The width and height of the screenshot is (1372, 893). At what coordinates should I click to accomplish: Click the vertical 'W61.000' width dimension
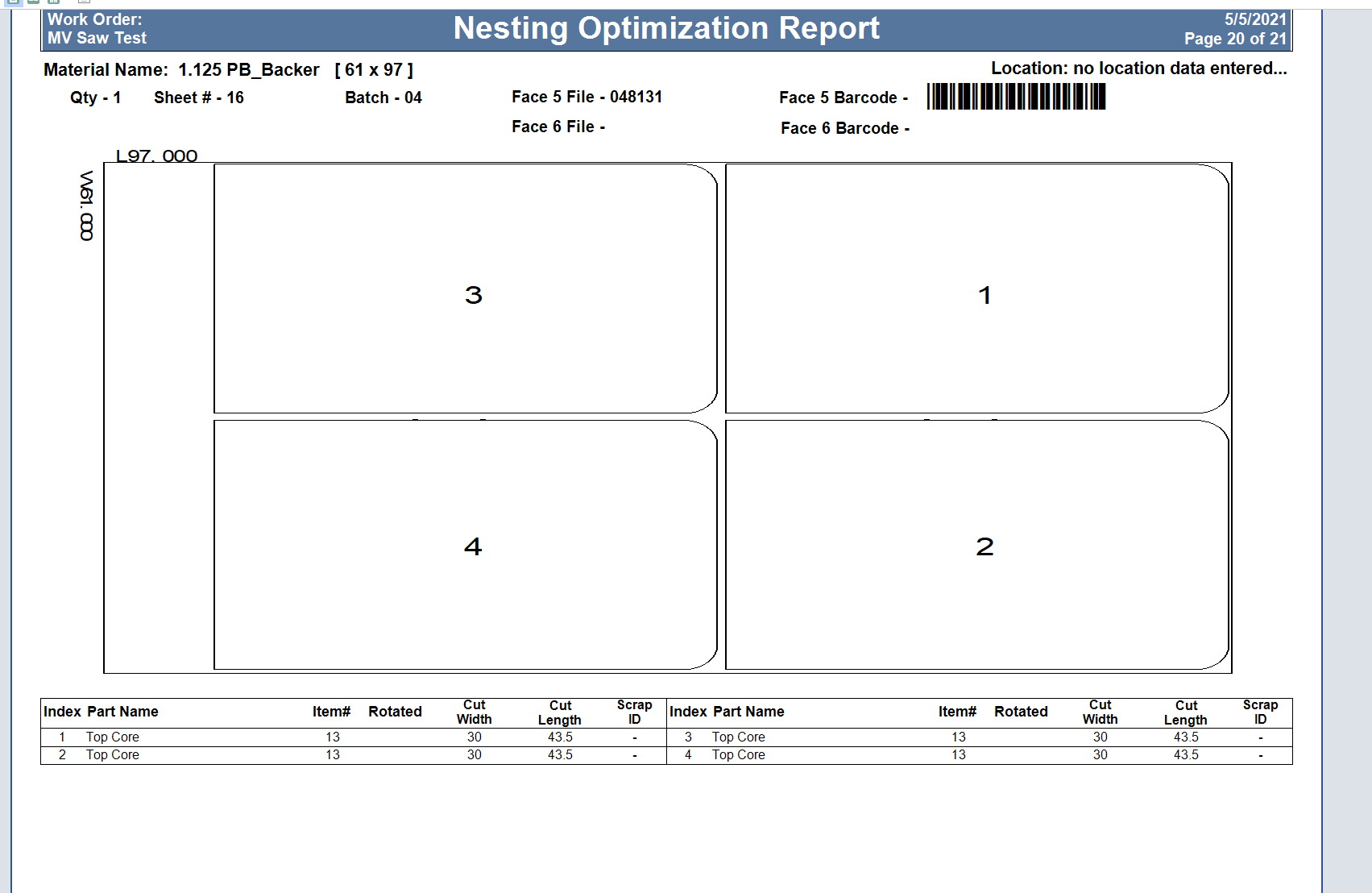click(x=86, y=206)
